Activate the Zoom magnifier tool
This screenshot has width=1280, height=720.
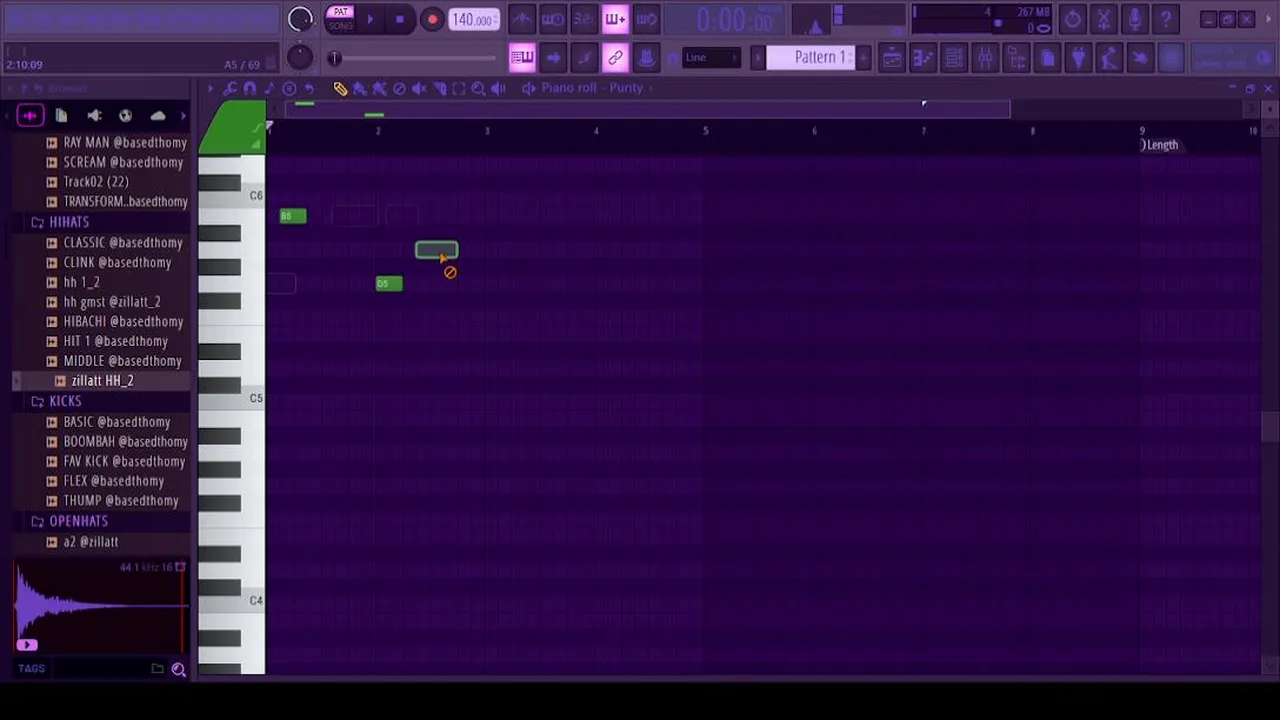point(478,88)
